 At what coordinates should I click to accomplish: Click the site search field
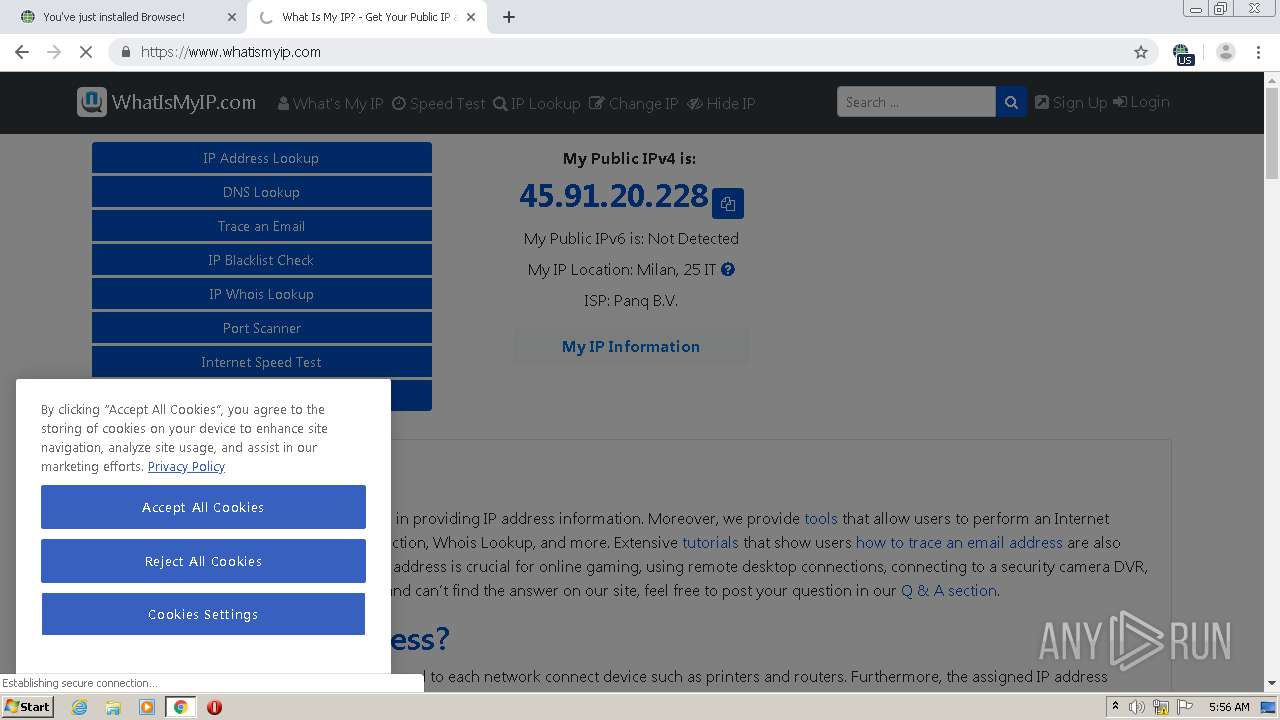pyautogui.click(x=916, y=102)
